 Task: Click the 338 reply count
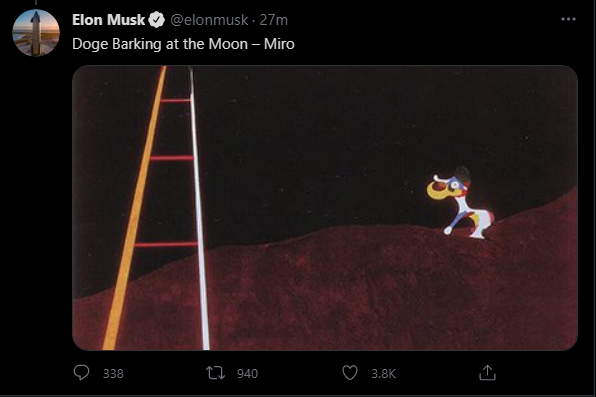tap(113, 374)
